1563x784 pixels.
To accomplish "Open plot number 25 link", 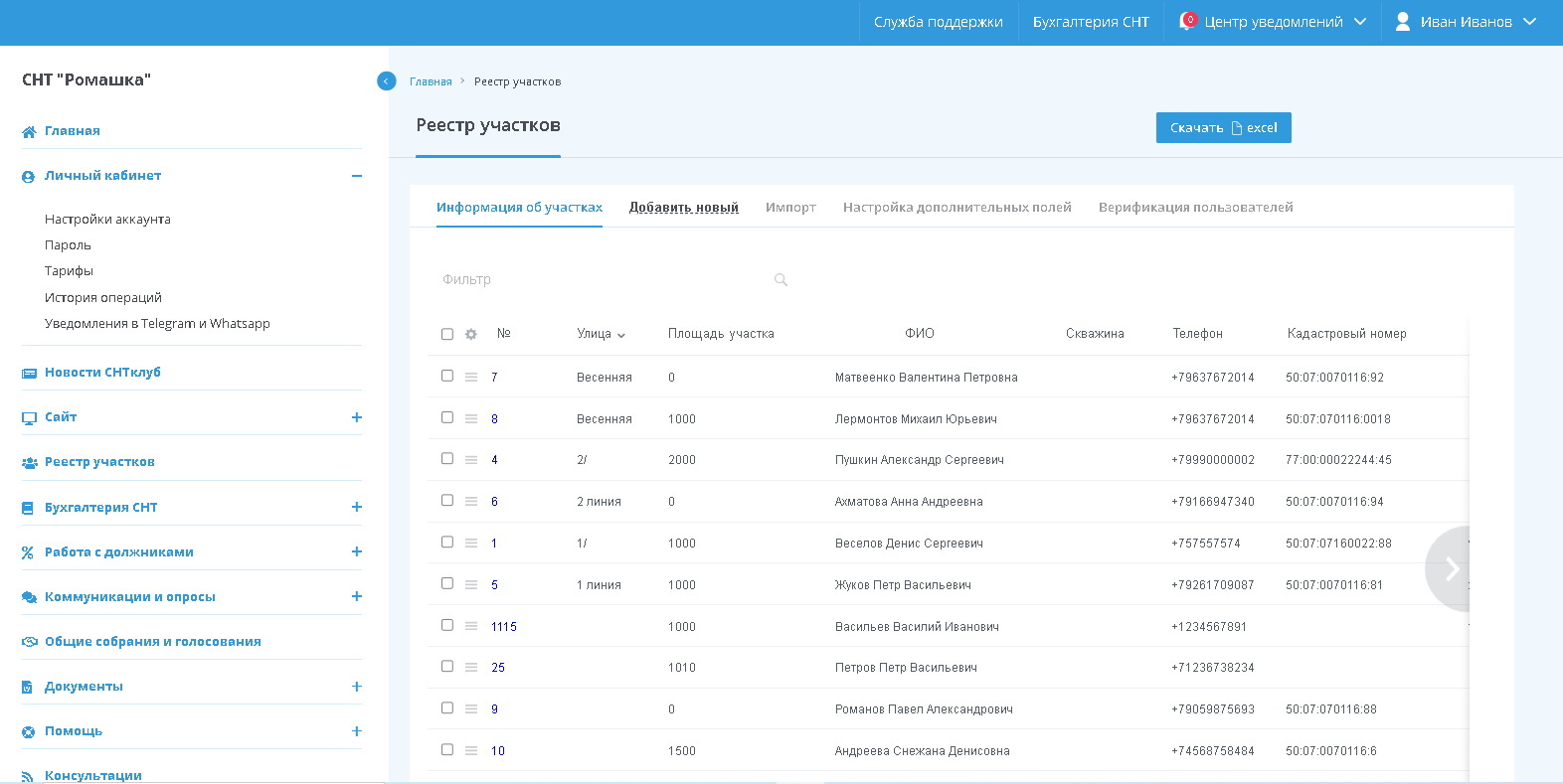I will pos(498,668).
